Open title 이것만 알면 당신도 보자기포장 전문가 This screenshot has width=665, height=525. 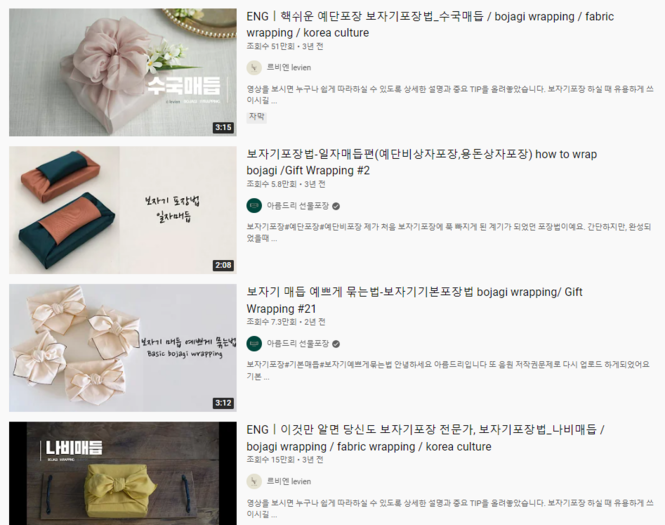coord(425,438)
